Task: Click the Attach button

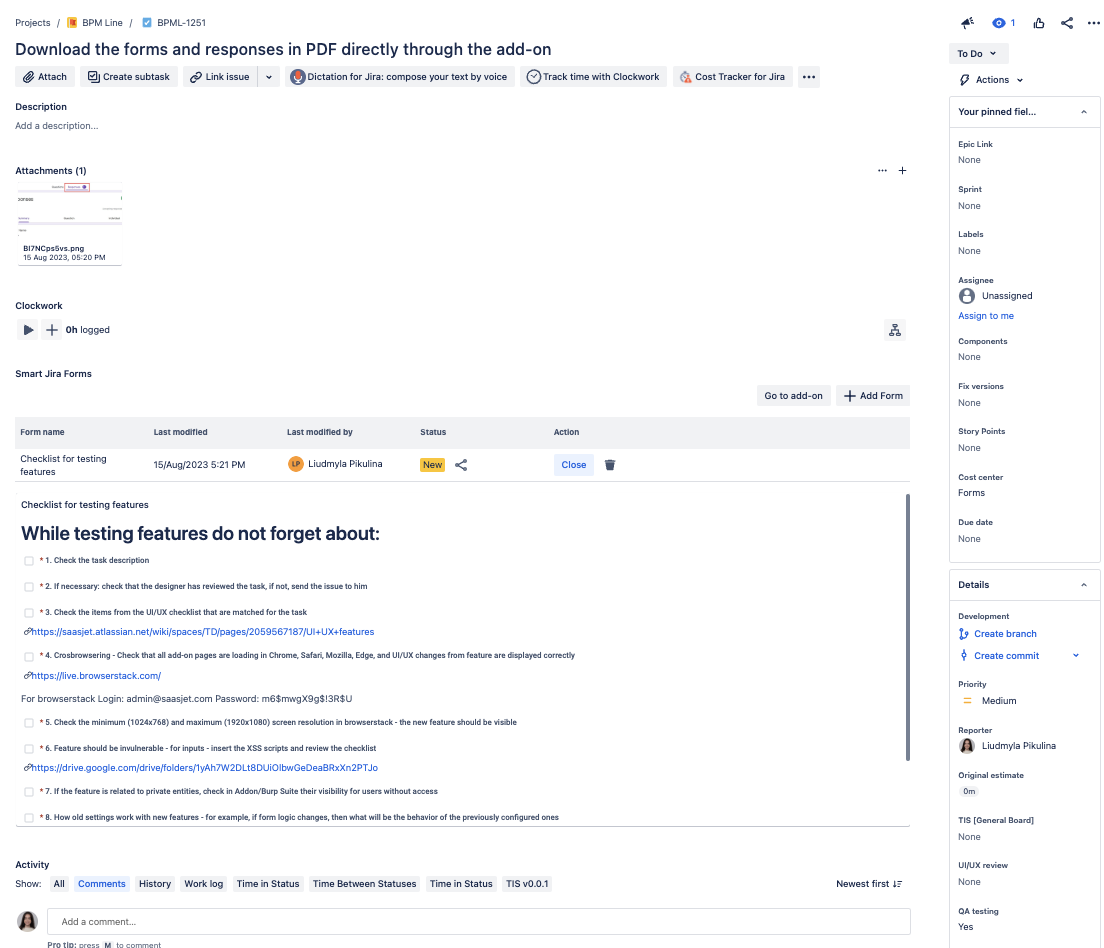Action: (44, 77)
